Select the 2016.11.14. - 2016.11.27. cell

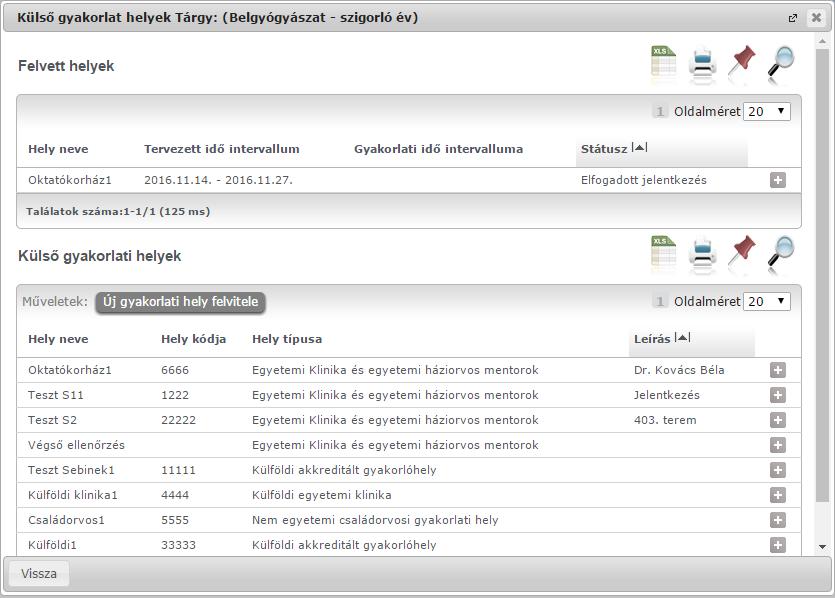(218, 180)
